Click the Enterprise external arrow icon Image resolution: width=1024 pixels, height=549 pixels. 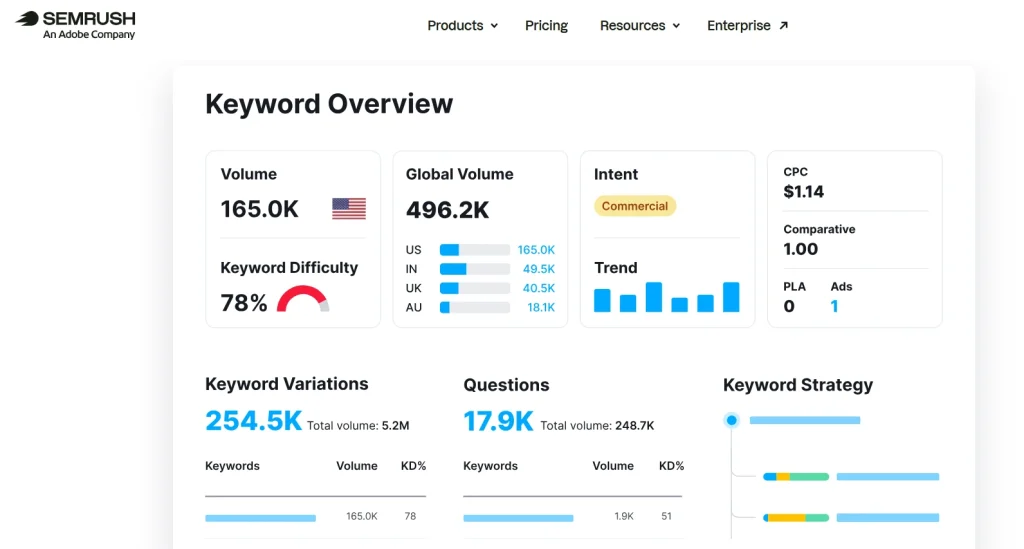(784, 25)
